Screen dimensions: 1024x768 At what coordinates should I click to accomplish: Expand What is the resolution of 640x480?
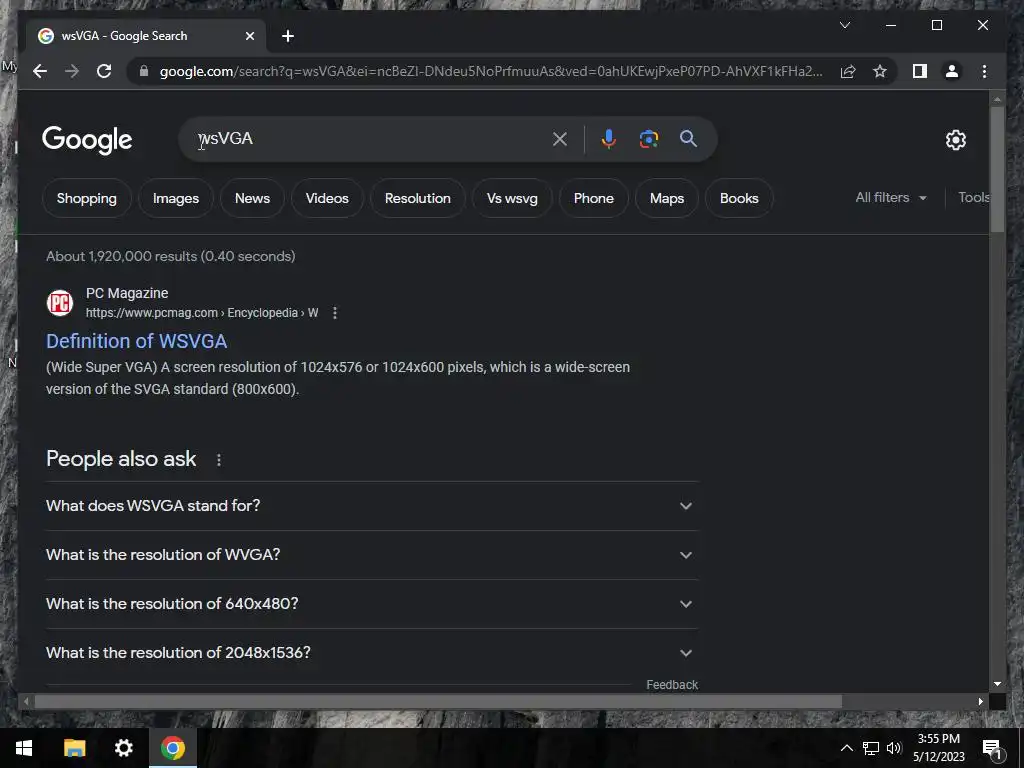tap(372, 603)
